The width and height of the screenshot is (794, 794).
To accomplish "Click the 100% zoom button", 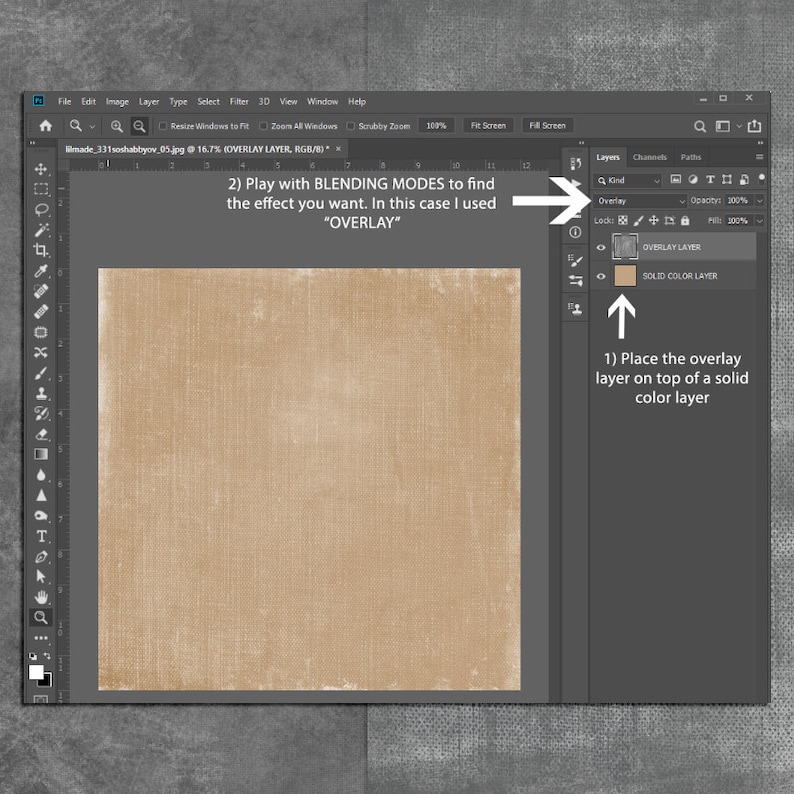I will 436,126.
